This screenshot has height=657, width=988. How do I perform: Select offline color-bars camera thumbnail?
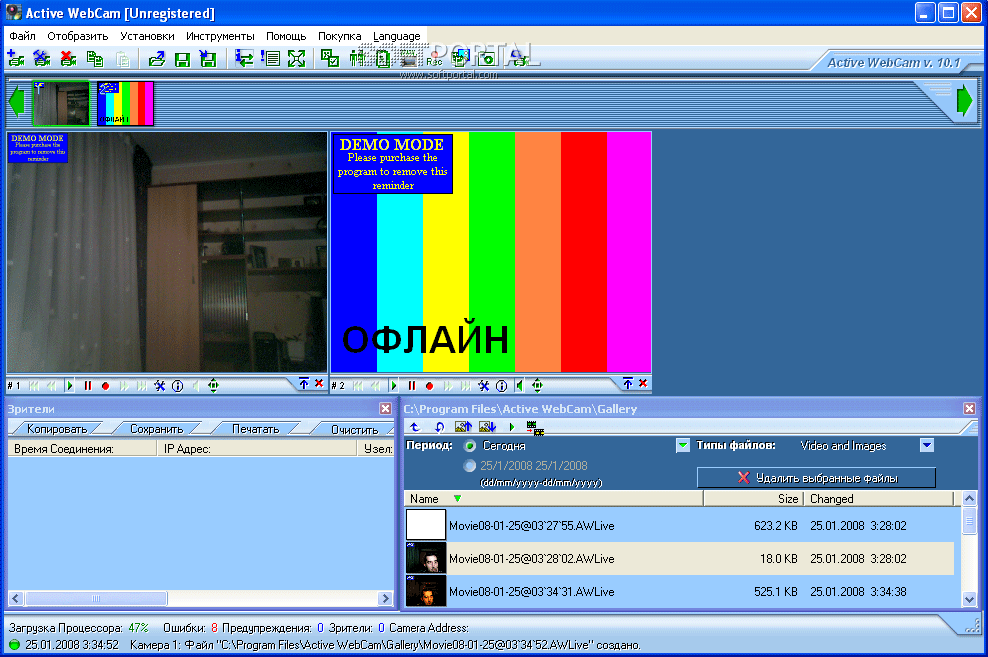[125, 103]
